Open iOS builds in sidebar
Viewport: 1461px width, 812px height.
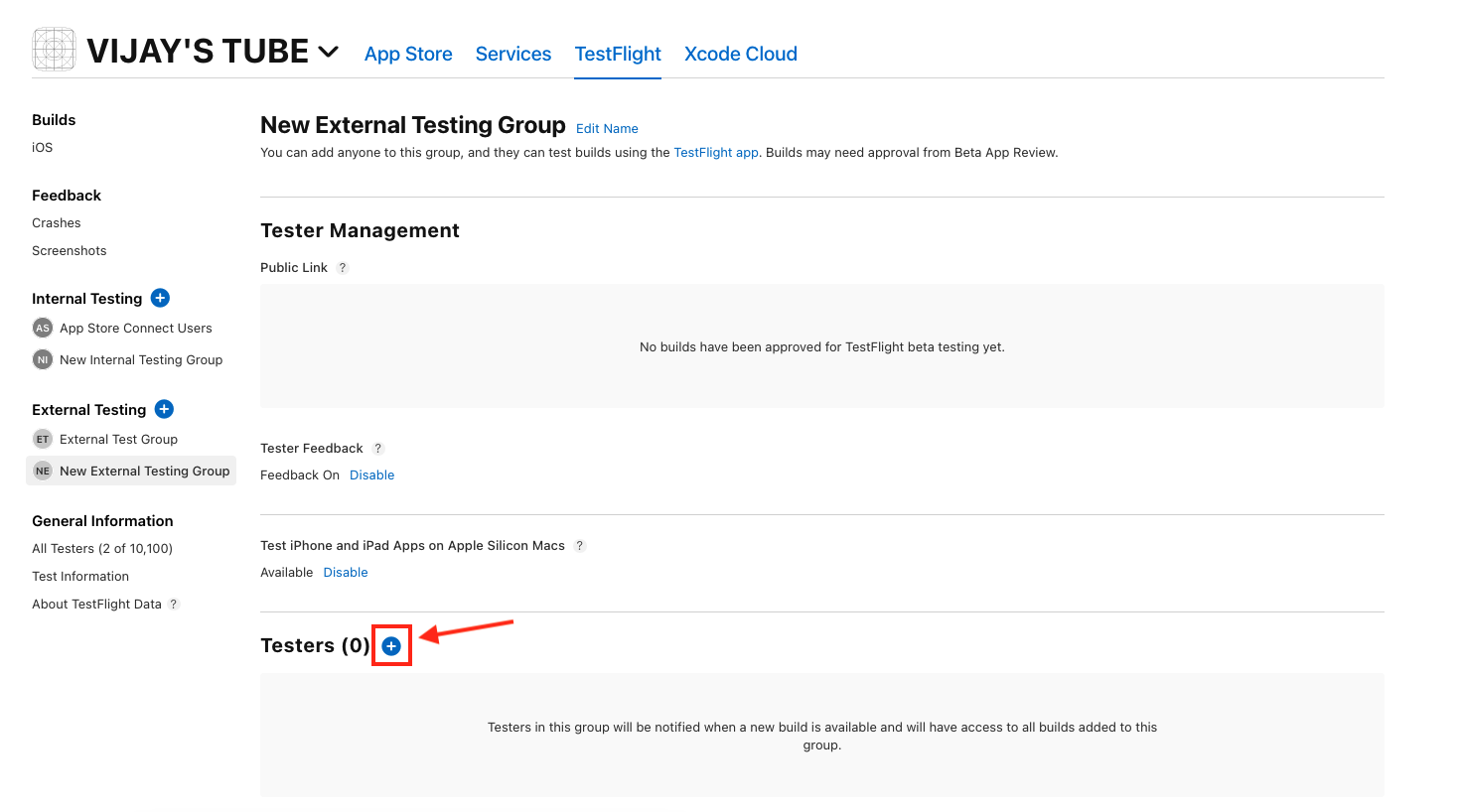[x=43, y=147]
